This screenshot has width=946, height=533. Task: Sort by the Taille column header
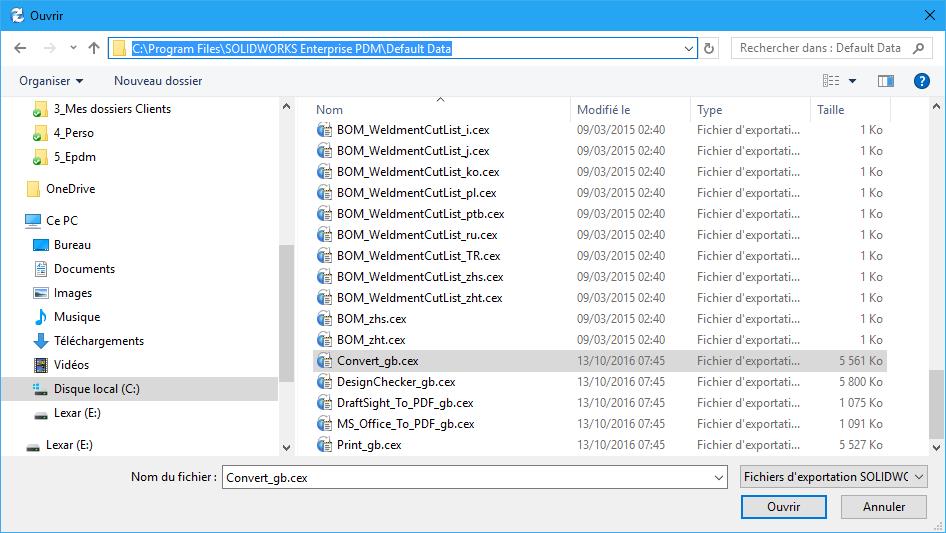[831, 110]
